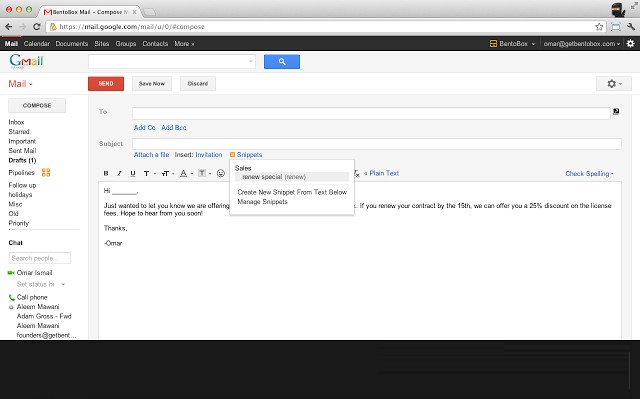
Task: Click the blue search button
Action: click(x=282, y=62)
